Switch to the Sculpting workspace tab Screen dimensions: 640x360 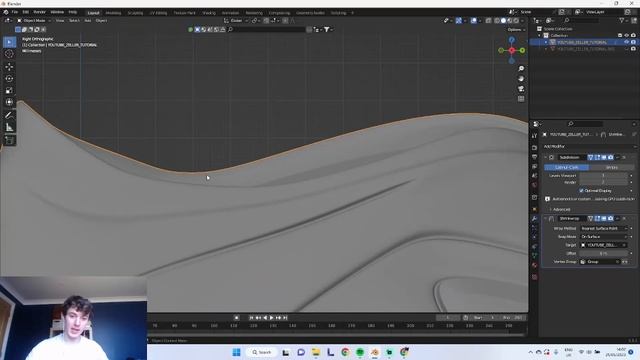pyautogui.click(x=136, y=13)
